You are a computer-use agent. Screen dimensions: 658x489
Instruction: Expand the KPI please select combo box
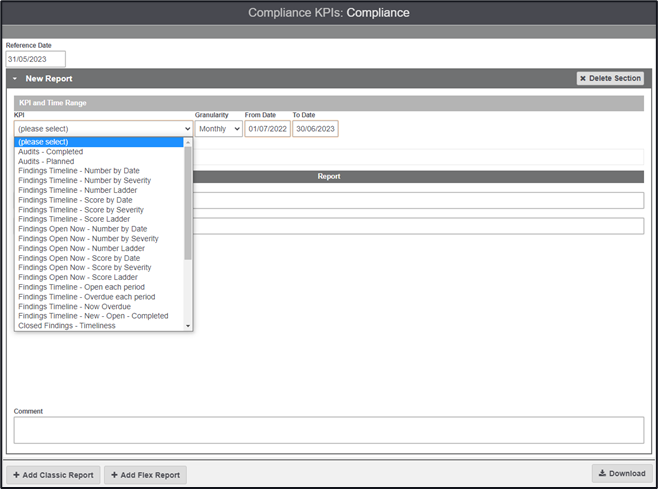[103, 129]
